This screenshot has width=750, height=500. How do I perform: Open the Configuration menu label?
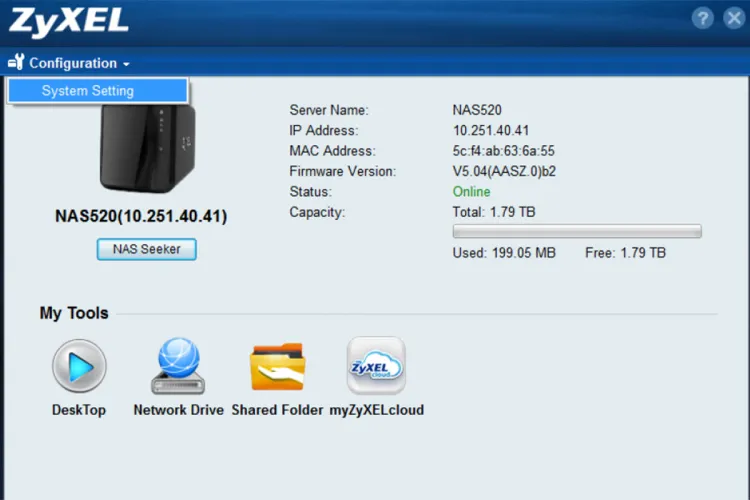(73, 63)
